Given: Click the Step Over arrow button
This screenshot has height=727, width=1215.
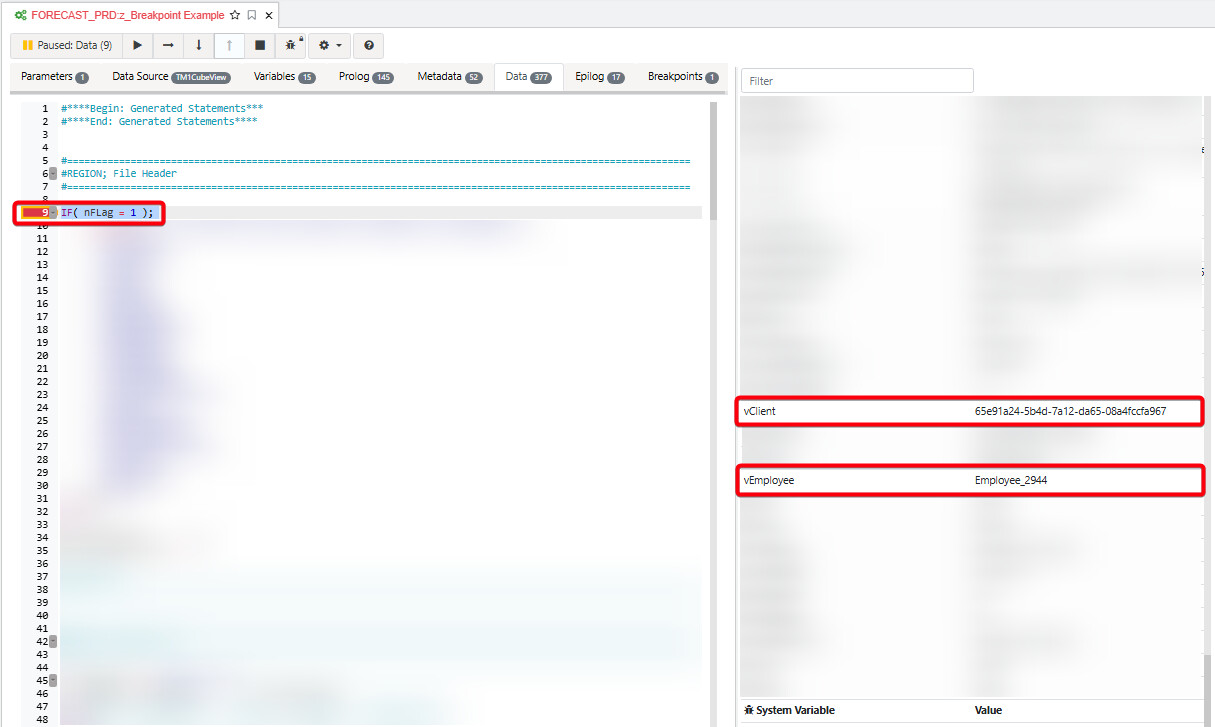Looking at the screenshot, I should click(x=168, y=46).
